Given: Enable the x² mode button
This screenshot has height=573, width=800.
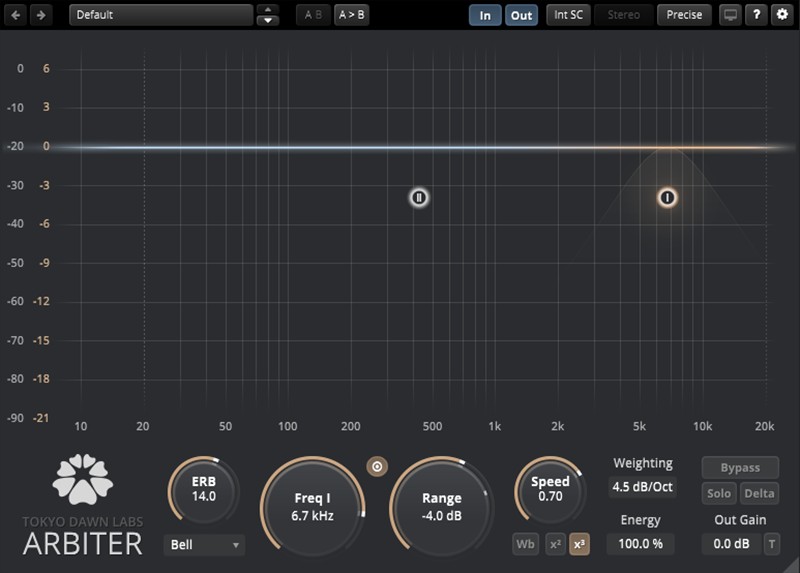Looking at the screenshot, I should tap(555, 544).
